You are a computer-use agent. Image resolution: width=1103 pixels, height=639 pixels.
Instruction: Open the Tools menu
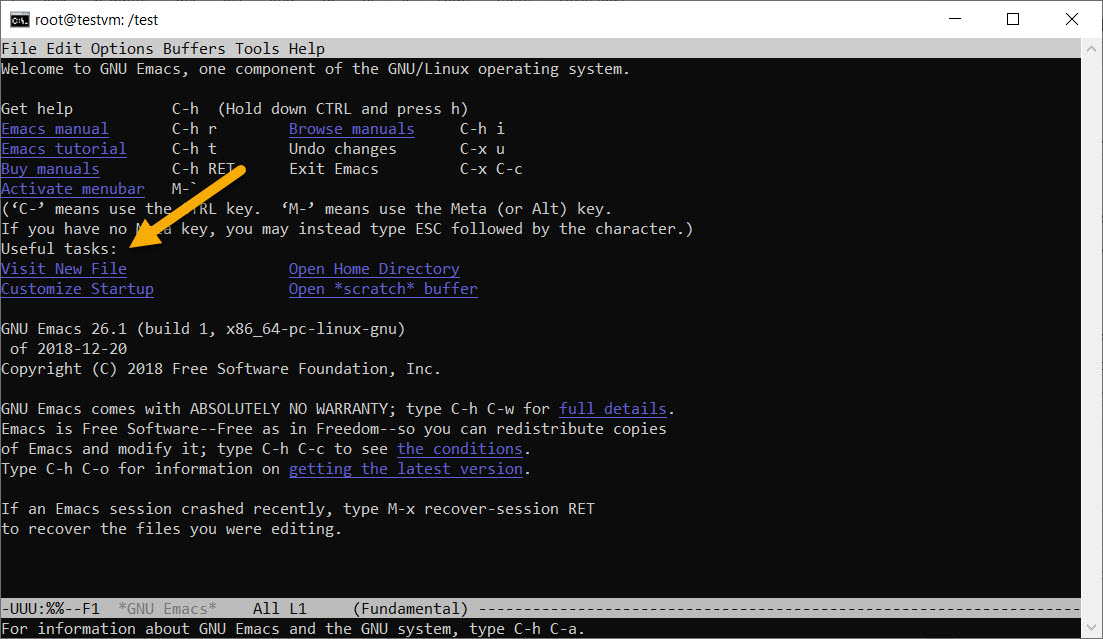coord(257,49)
